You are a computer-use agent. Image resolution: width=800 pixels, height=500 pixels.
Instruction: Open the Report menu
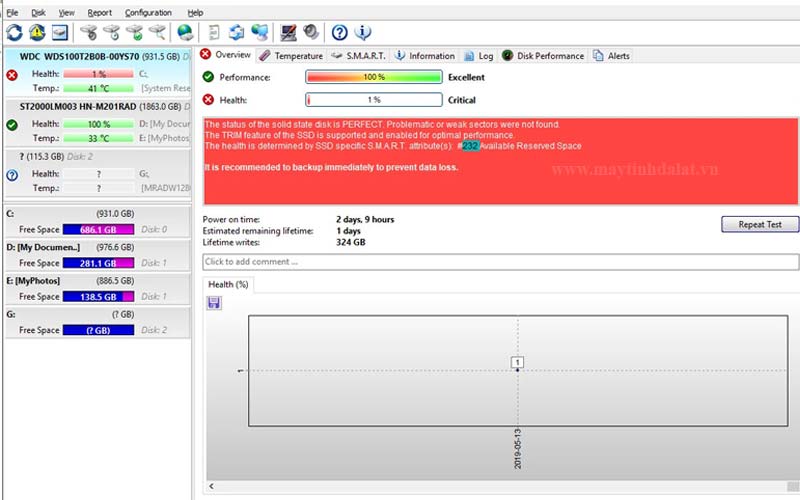pos(99,12)
